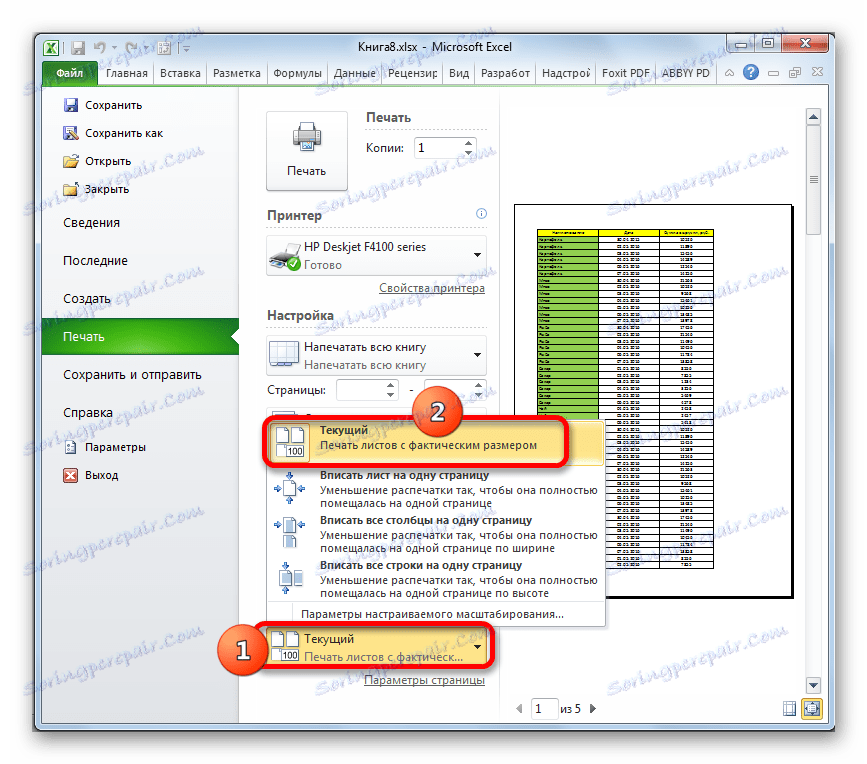Open the Напечатать всю книгу dropdown
This screenshot has width=867, height=764.
click(x=376, y=355)
